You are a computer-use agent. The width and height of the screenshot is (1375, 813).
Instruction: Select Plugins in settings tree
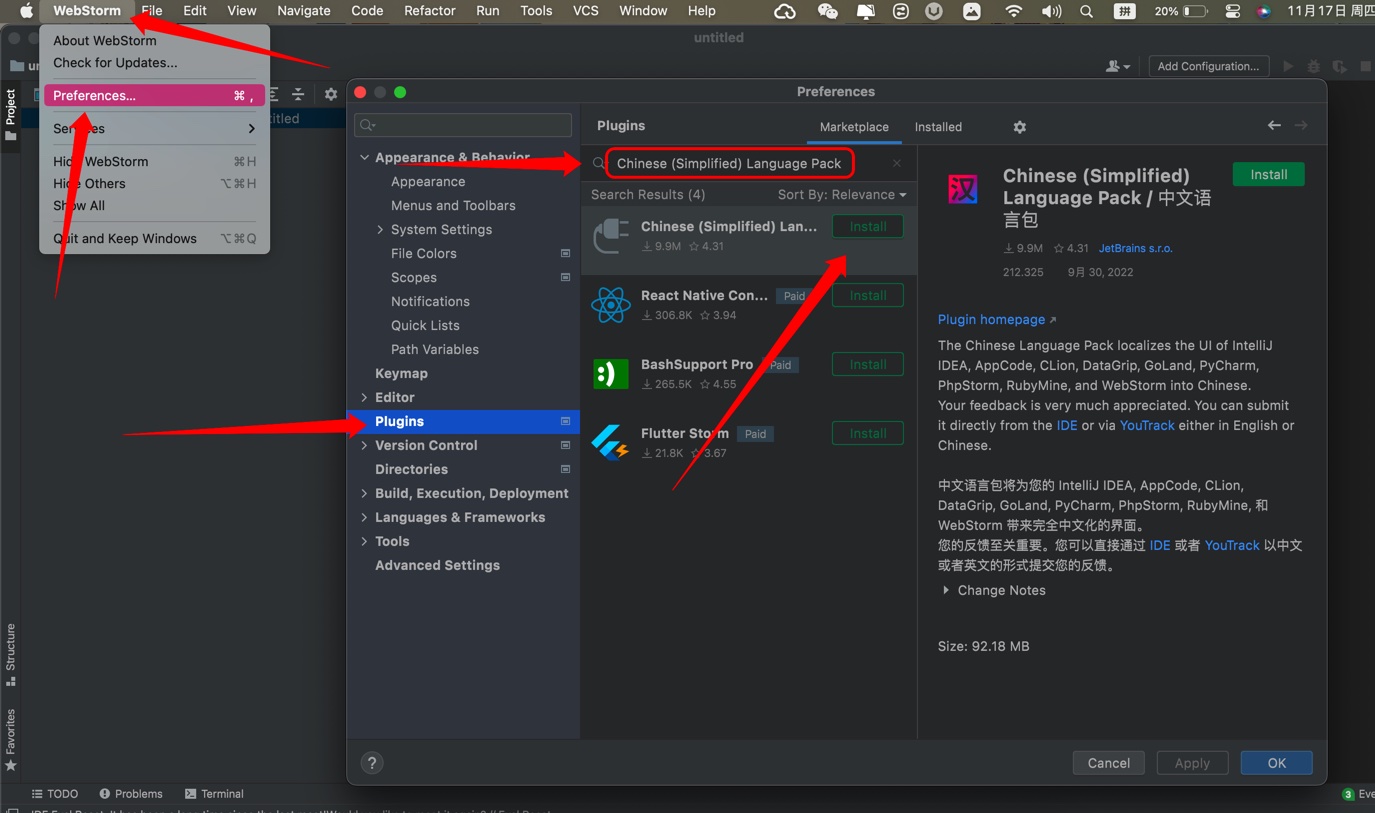tap(463, 421)
